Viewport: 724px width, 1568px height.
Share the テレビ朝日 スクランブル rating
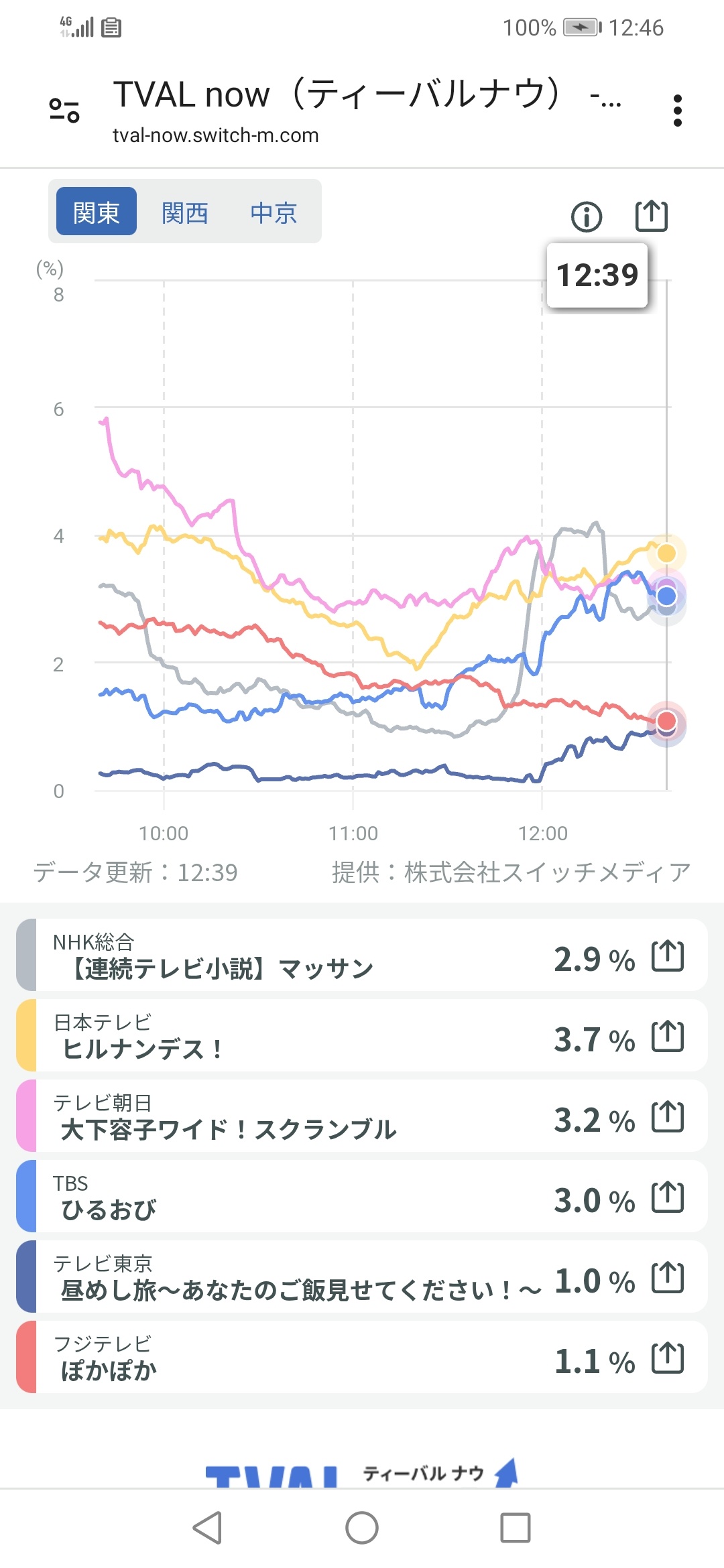[668, 1116]
